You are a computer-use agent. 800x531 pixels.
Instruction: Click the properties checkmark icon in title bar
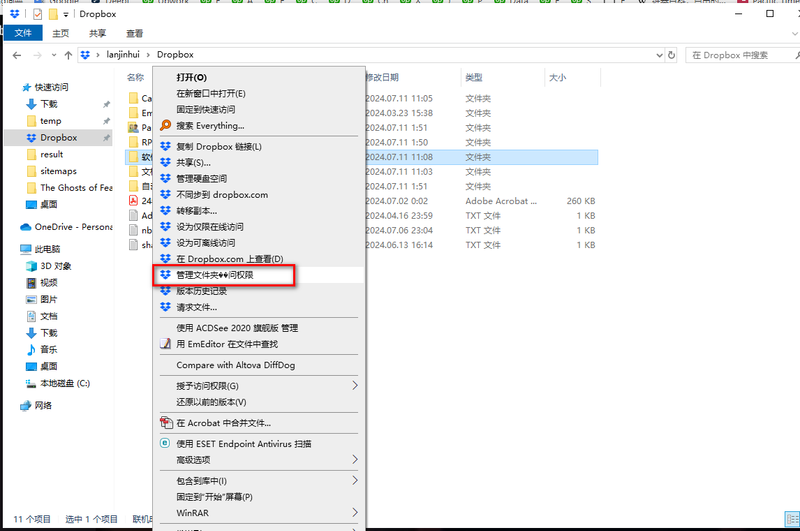pyautogui.click(x=37, y=14)
